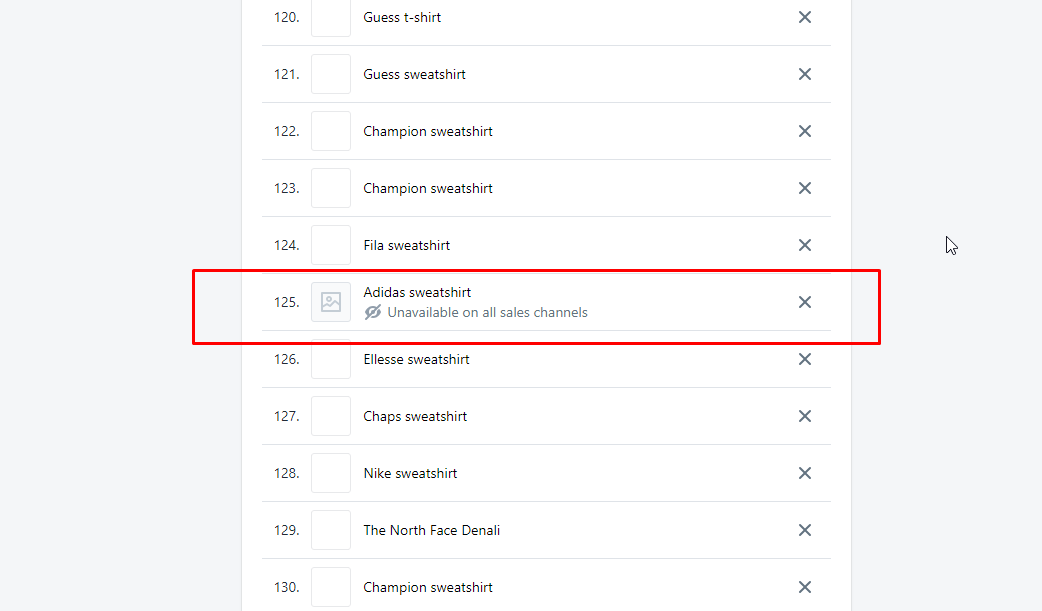
Task: Click the Chaps sweatshirt thumbnail box
Action: pos(331,416)
